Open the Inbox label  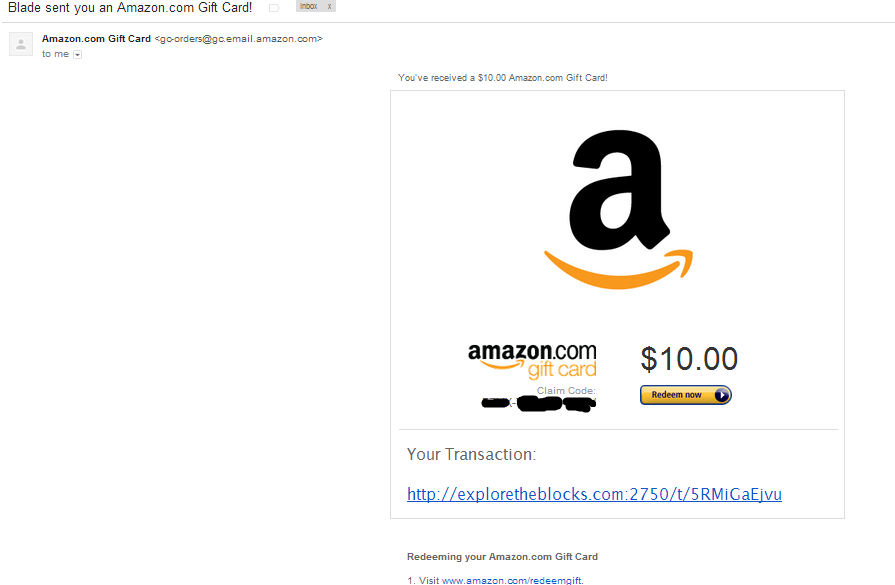pos(309,6)
